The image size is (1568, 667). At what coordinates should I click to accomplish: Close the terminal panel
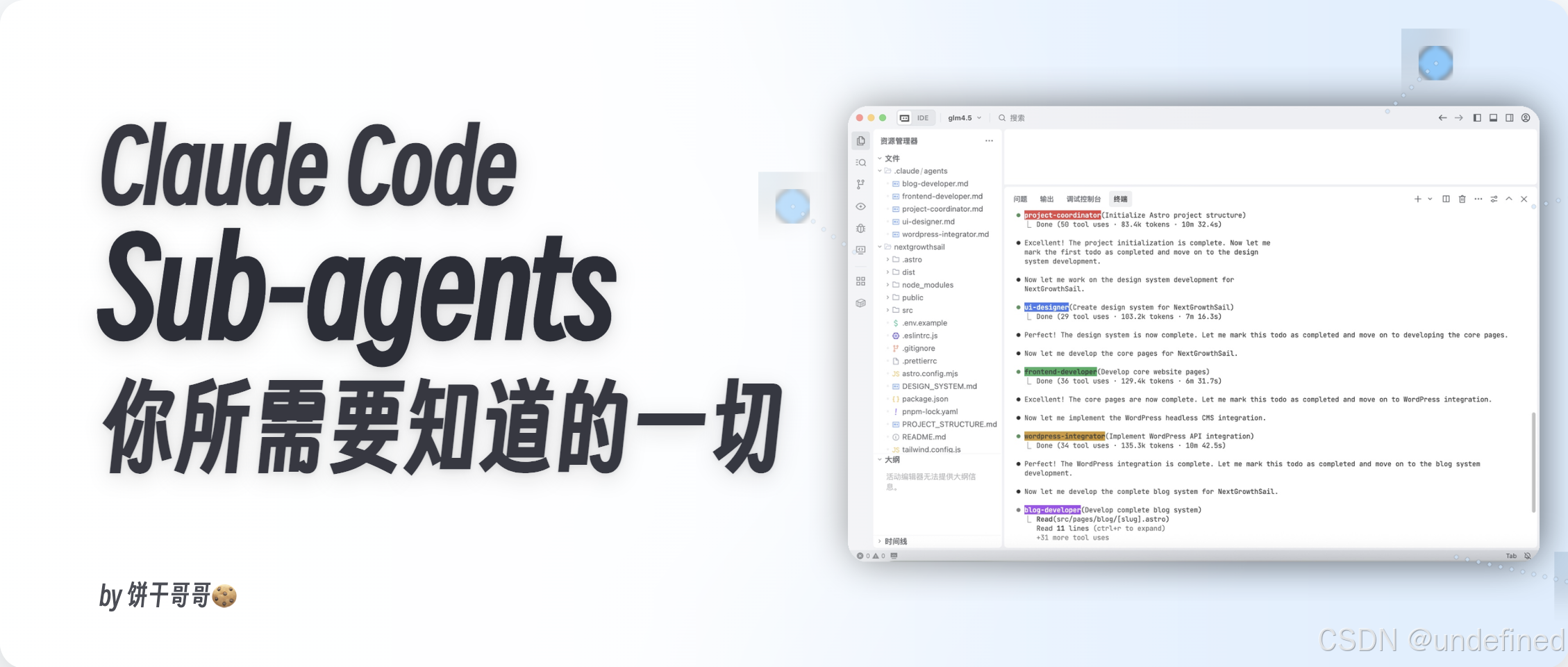(x=1524, y=199)
